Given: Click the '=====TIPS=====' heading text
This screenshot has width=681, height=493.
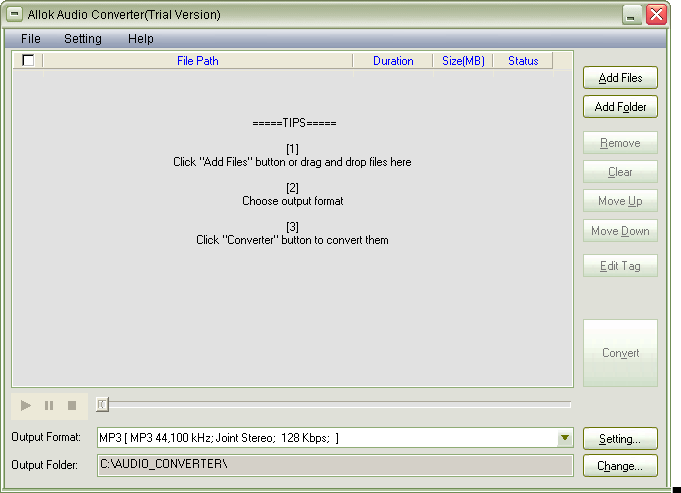Looking at the screenshot, I should [294, 123].
